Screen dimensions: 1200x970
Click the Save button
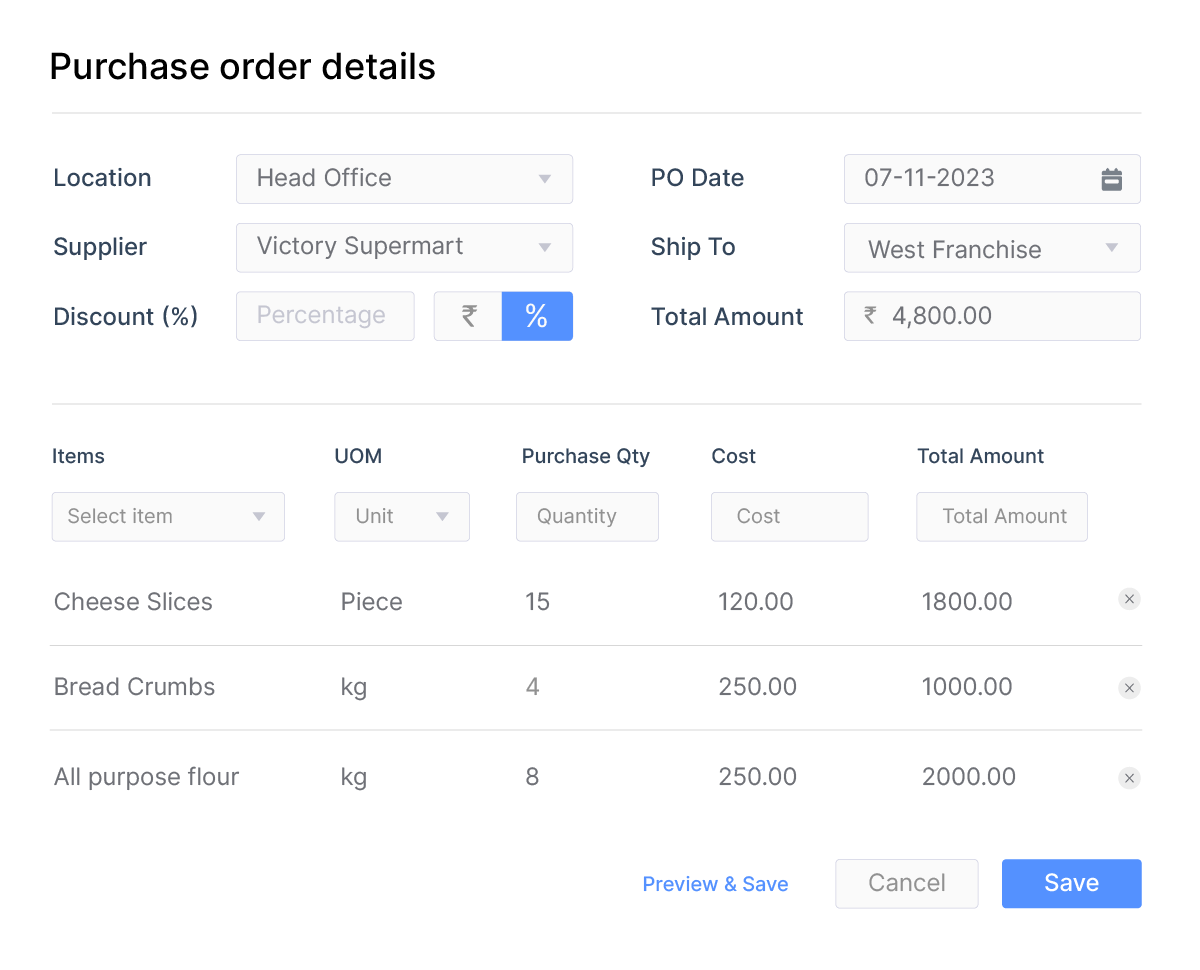point(1071,883)
